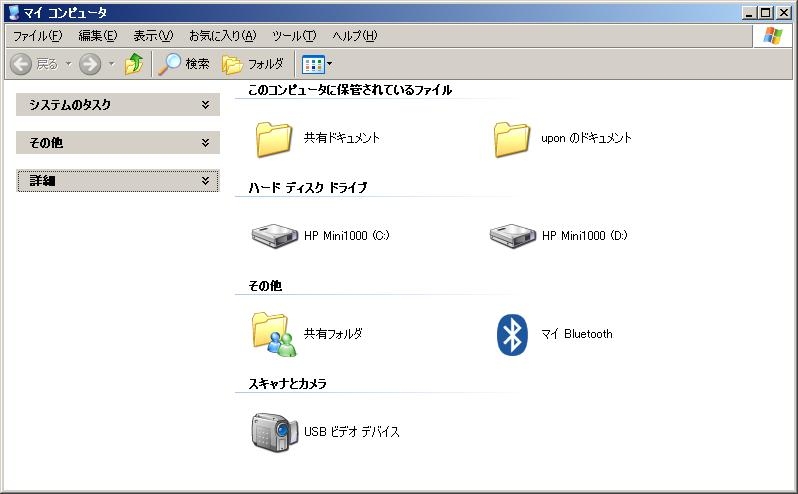Screen dimensions: 798x494
Task: Click the システムのタスク panel header text
Action: (x=70, y=105)
